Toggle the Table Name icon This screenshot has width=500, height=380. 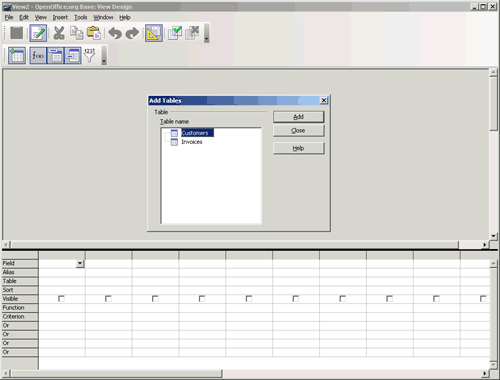[55, 55]
